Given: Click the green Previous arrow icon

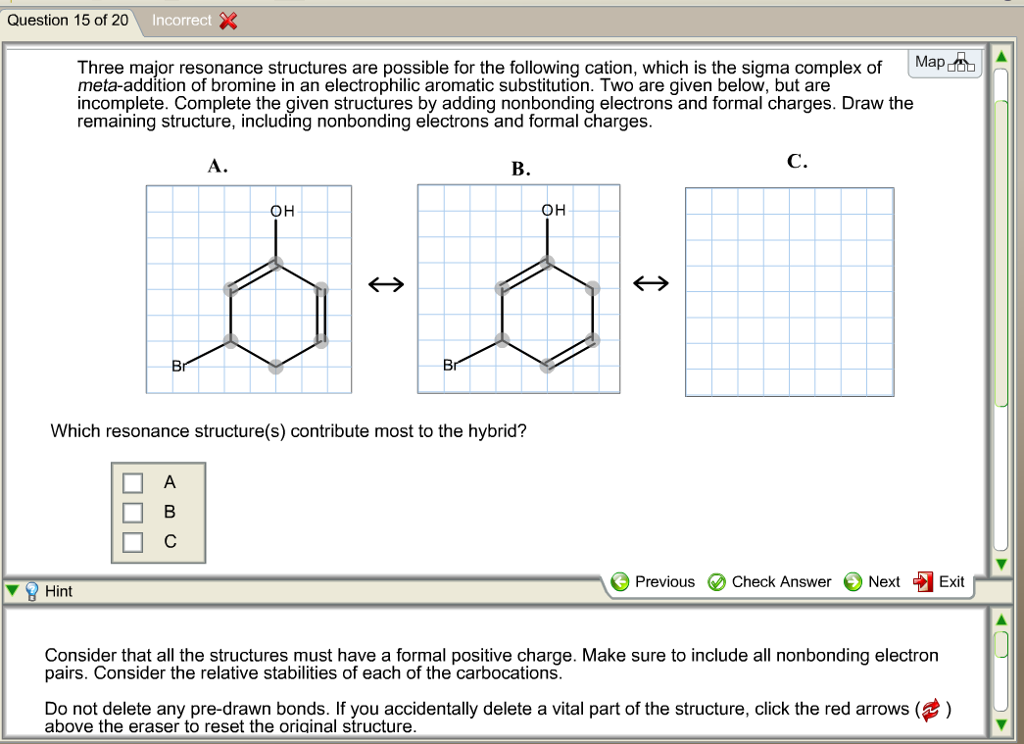Looking at the screenshot, I should [x=620, y=581].
